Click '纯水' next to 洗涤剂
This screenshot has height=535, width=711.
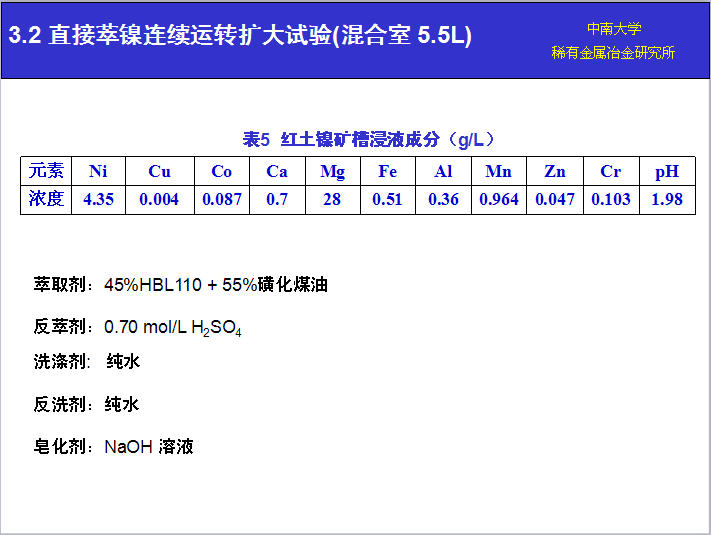click(x=123, y=362)
